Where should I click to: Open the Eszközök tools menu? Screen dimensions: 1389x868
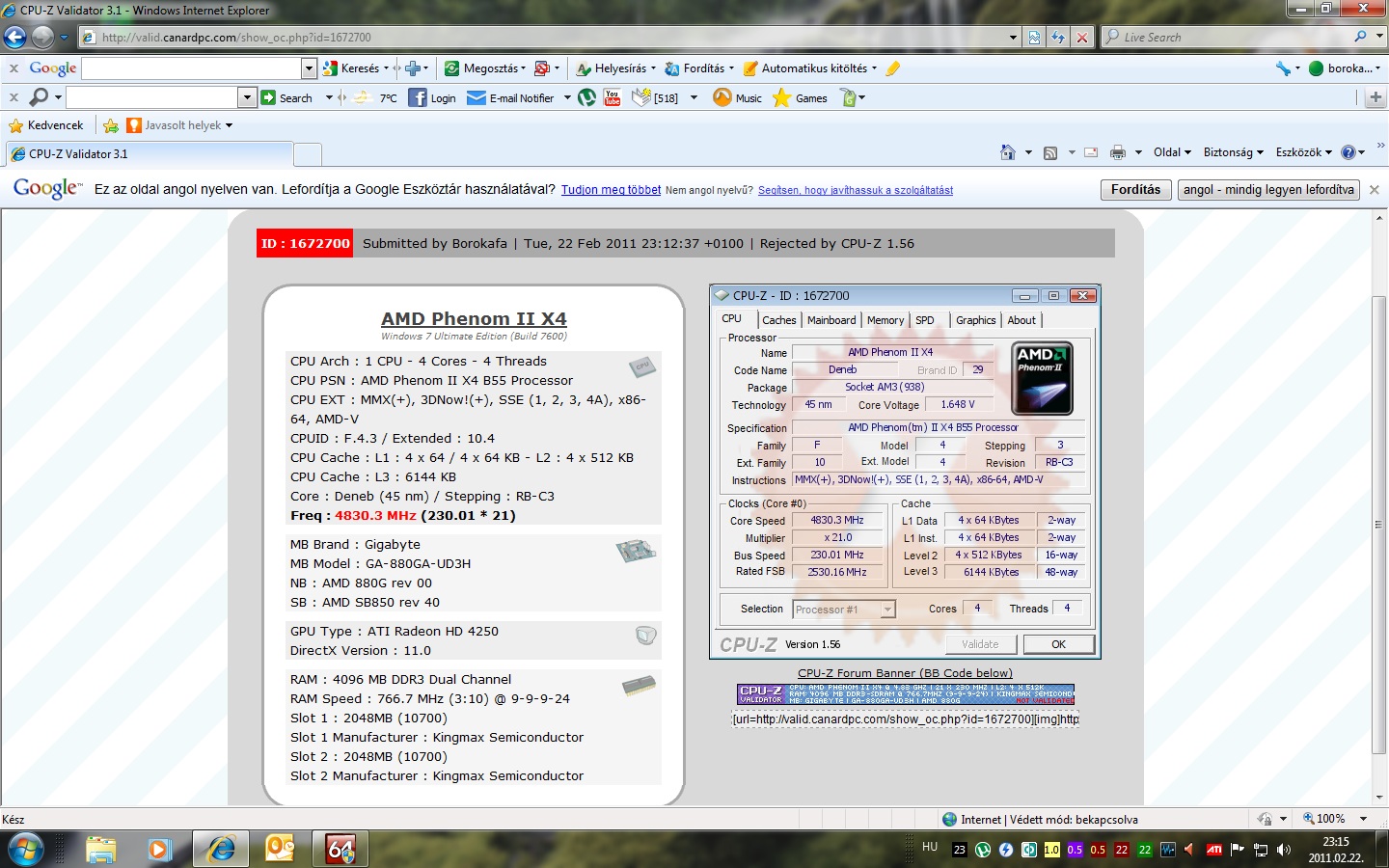[x=1303, y=152]
